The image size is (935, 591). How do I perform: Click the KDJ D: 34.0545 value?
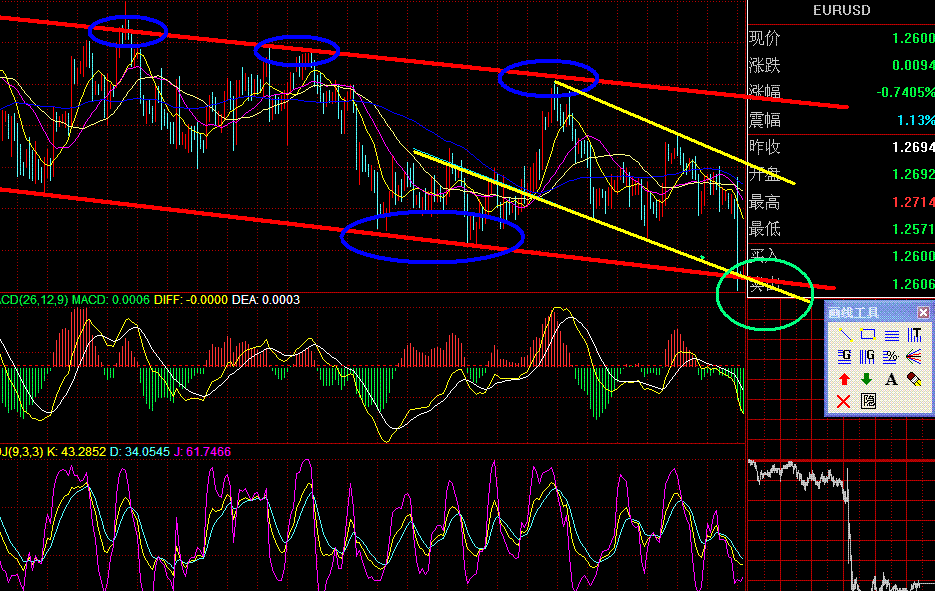click(x=140, y=451)
